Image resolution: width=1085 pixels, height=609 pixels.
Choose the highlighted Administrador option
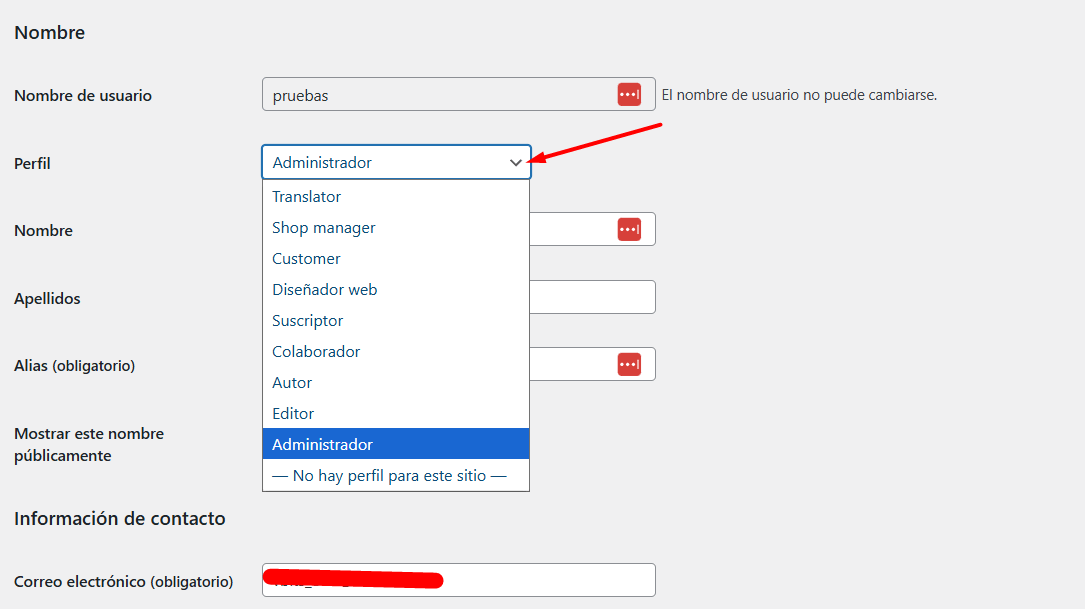point(323,445)
